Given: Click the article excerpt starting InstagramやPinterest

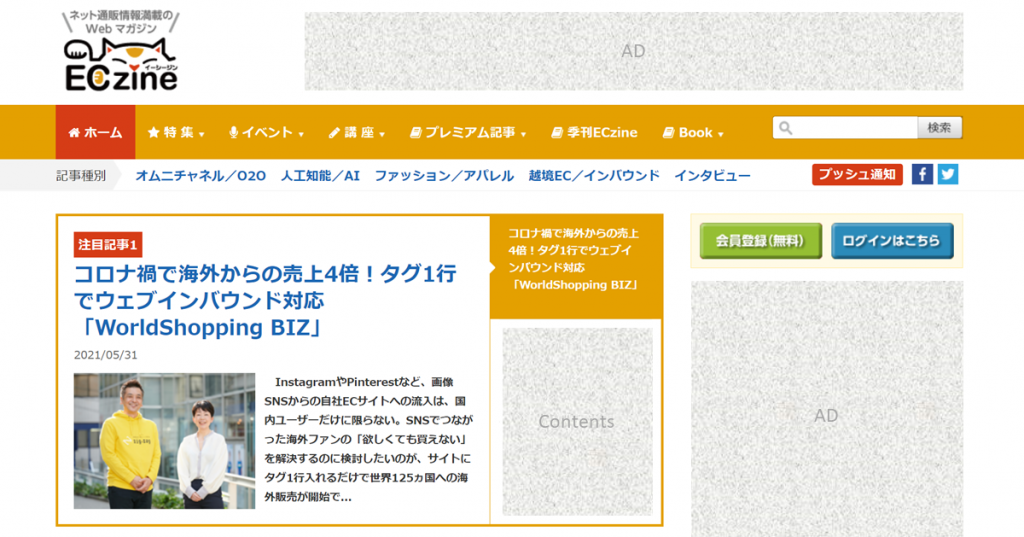Looking at the screenshot, I should (x=368, y=439).
